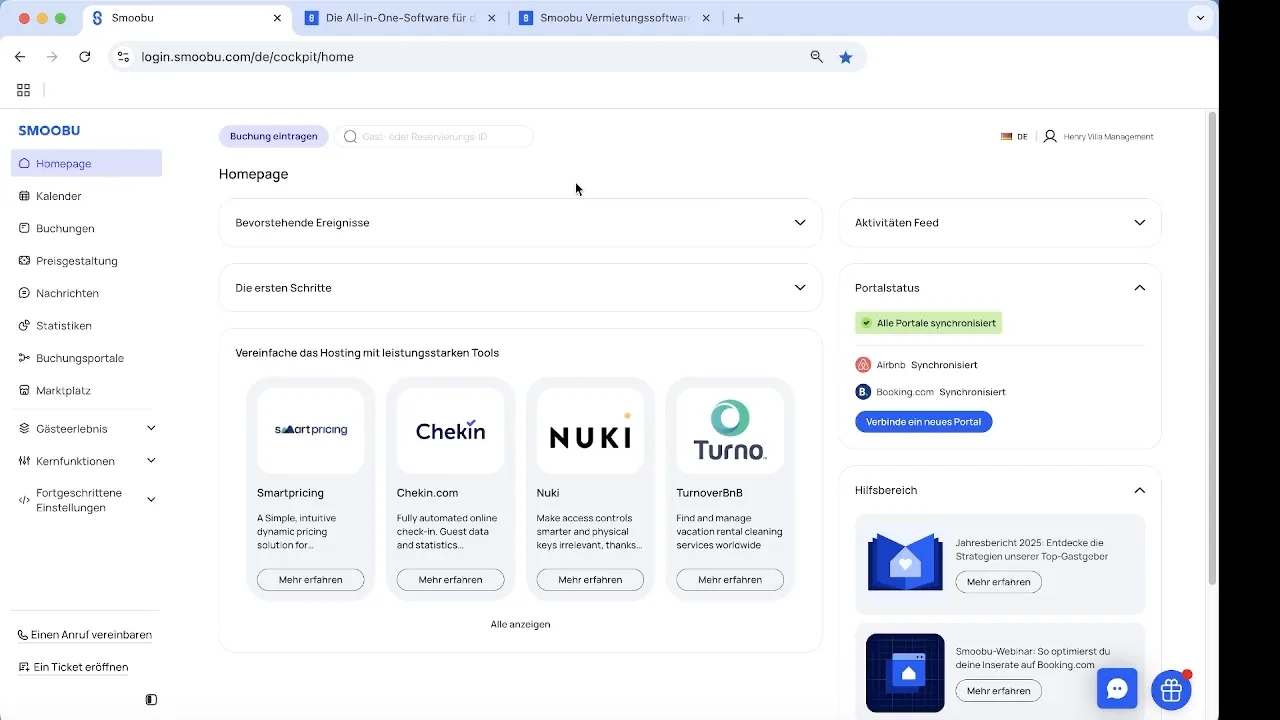Image resolution: width=1280 pixels, height=720 pixels.
Task: Open the Marktplatz page
Action: [62, 390]
